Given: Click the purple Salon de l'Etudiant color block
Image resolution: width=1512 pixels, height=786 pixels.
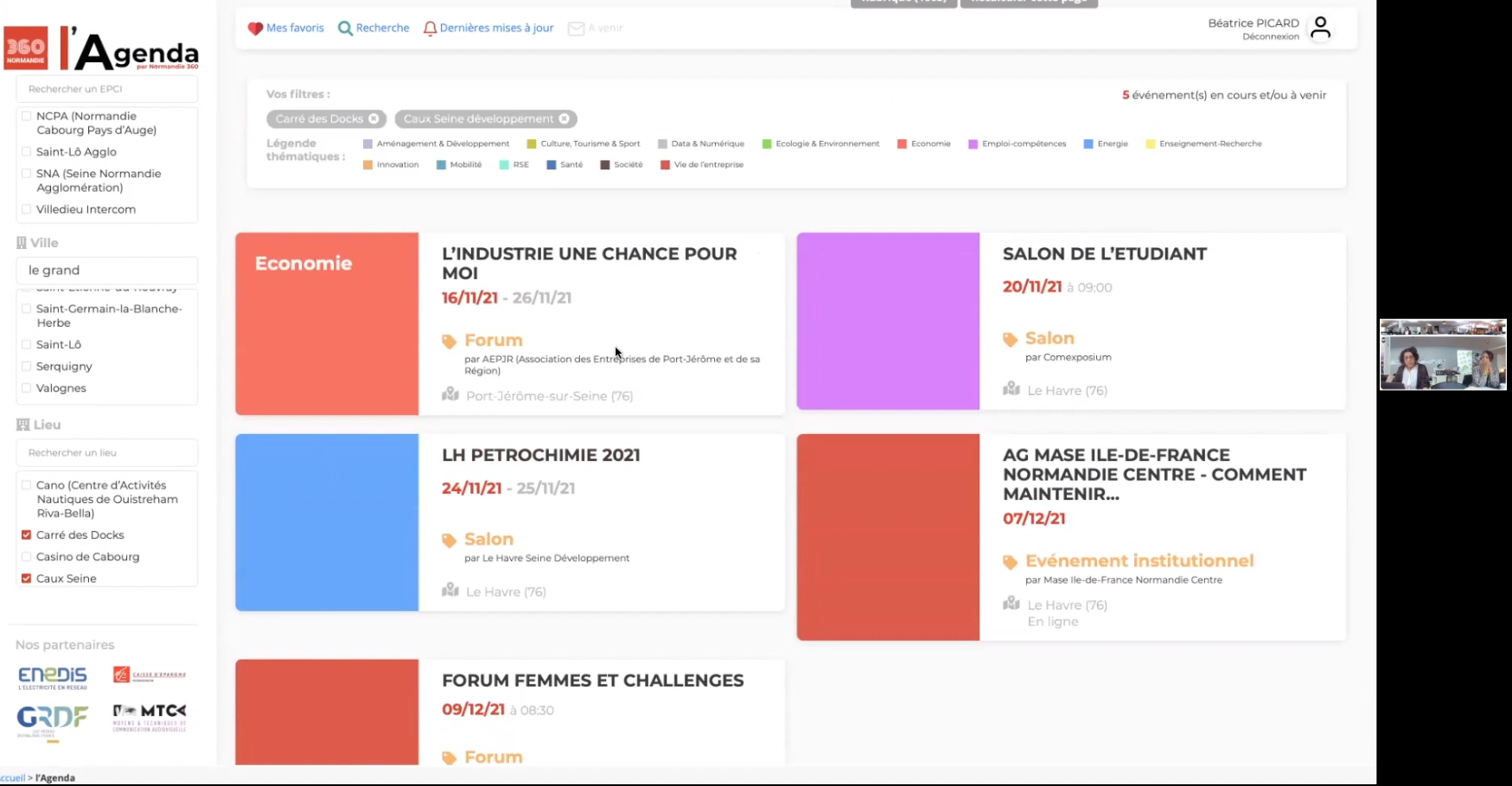Looking at the screenshot, I should (888, 321).
